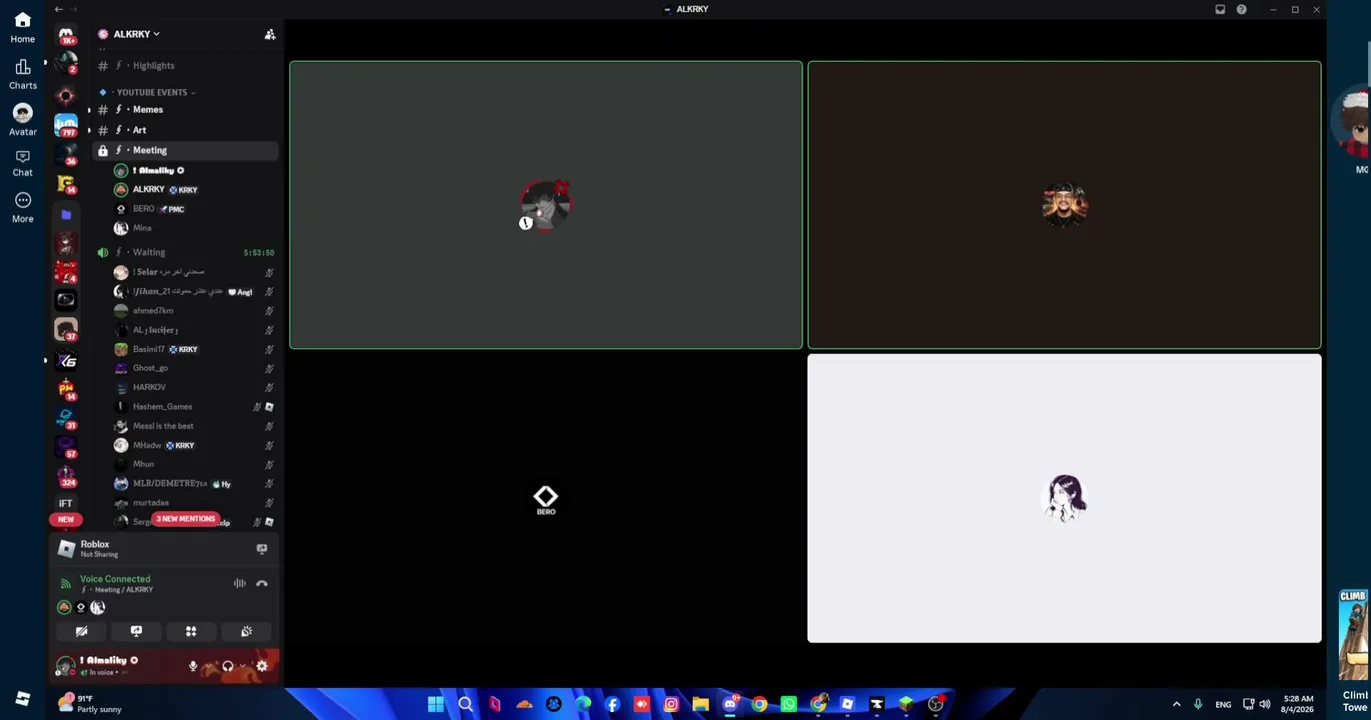Open the weather widget in taskbar
The image size is (1371, 720).
[92, 704]
